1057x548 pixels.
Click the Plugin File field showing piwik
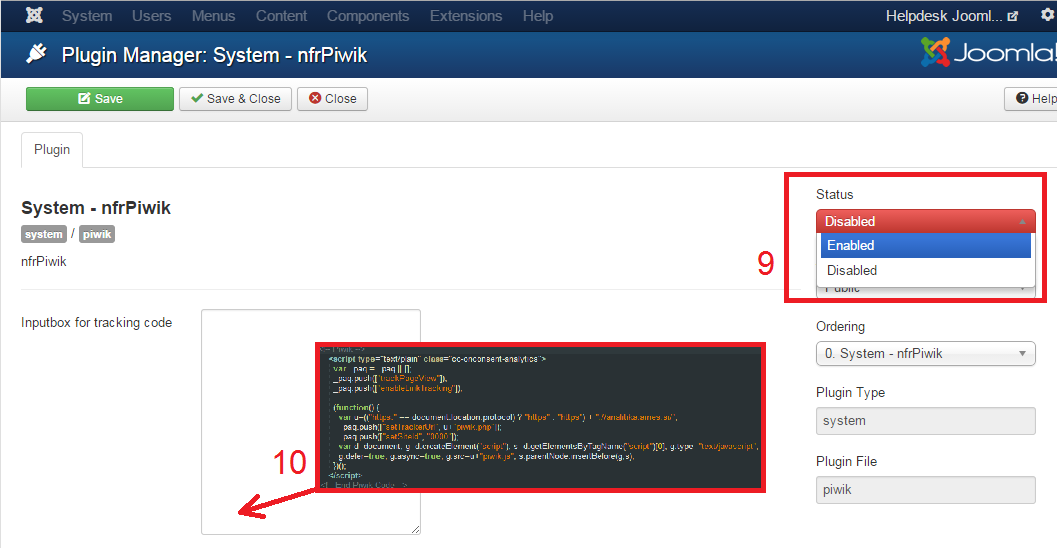pyautogui.click(x=926, y=490)
